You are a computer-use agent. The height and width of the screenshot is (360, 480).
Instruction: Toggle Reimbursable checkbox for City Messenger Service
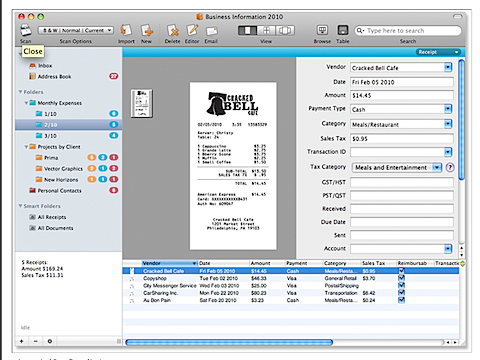[401, 285]
